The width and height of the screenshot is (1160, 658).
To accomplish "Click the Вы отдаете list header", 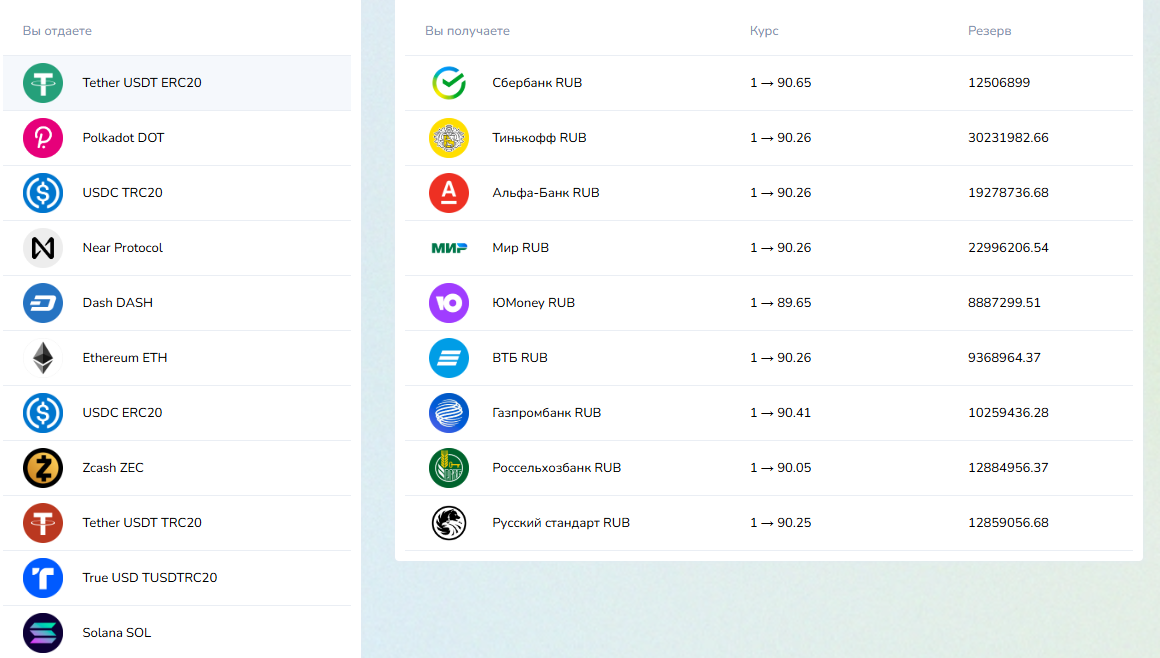I will click(57, 31).
